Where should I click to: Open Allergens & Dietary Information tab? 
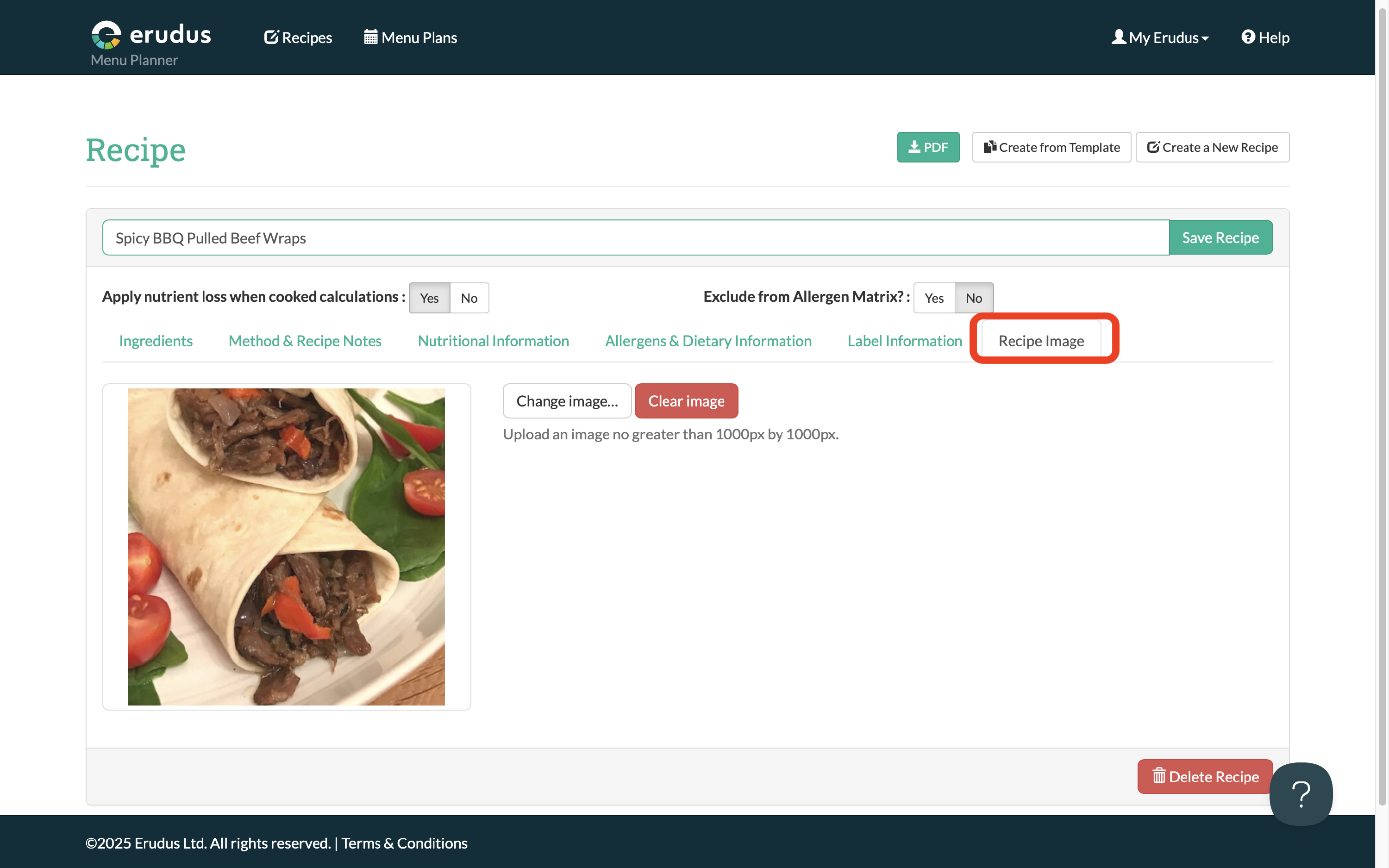(x=708, y=341)
